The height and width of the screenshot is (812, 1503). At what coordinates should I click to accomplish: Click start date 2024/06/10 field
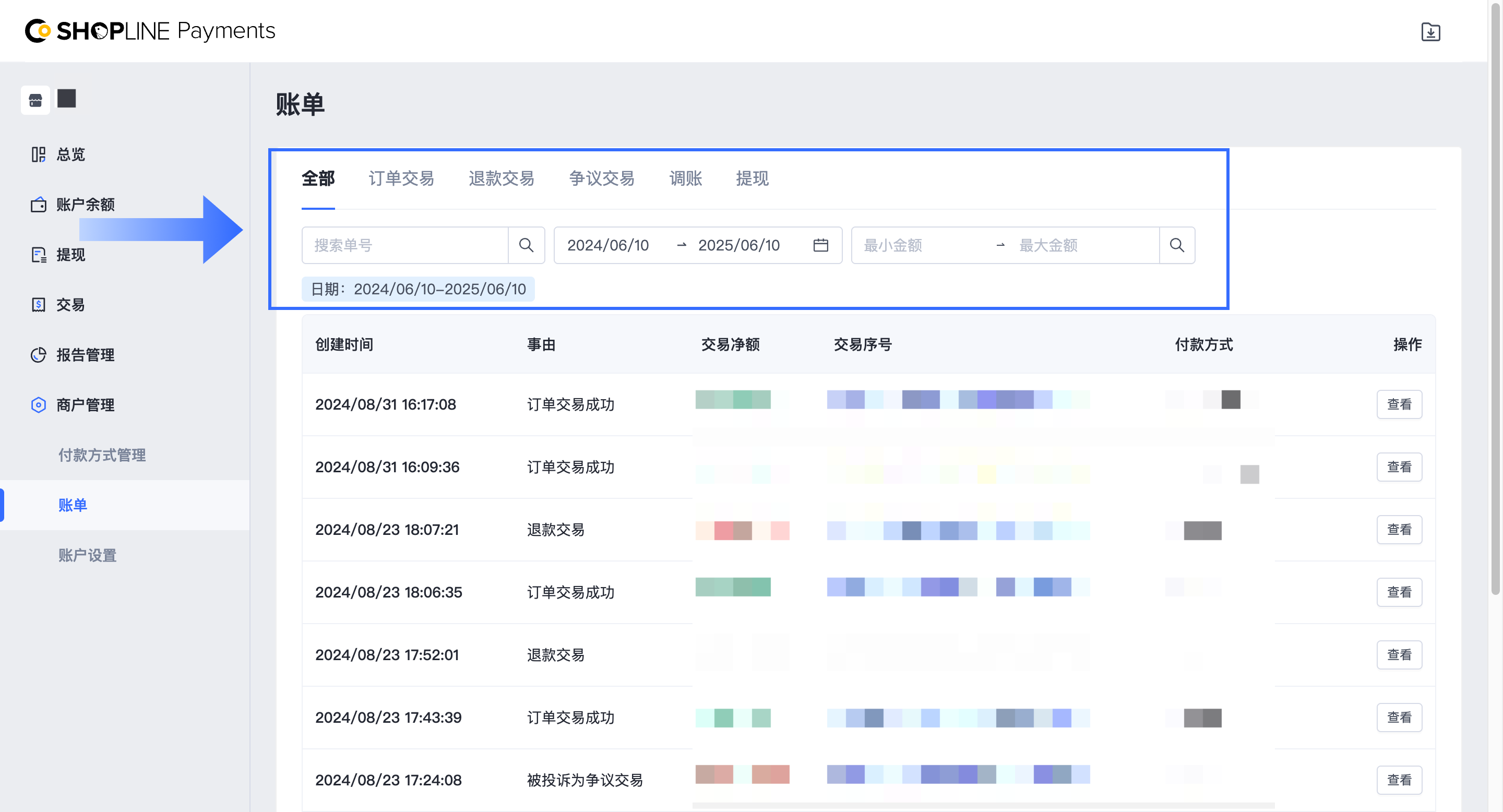(x=608, y=245)
